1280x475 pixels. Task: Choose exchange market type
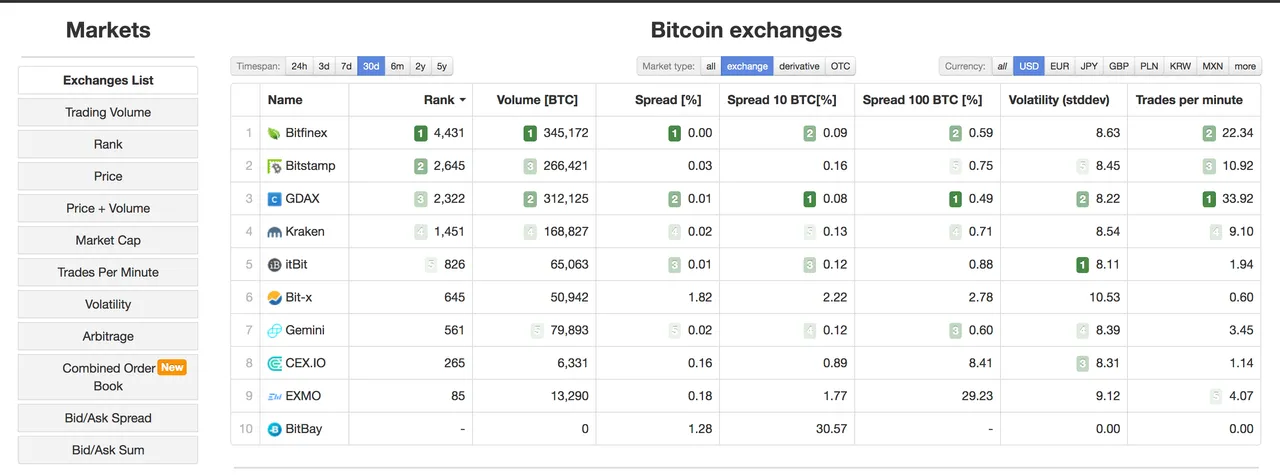(747, 66)
